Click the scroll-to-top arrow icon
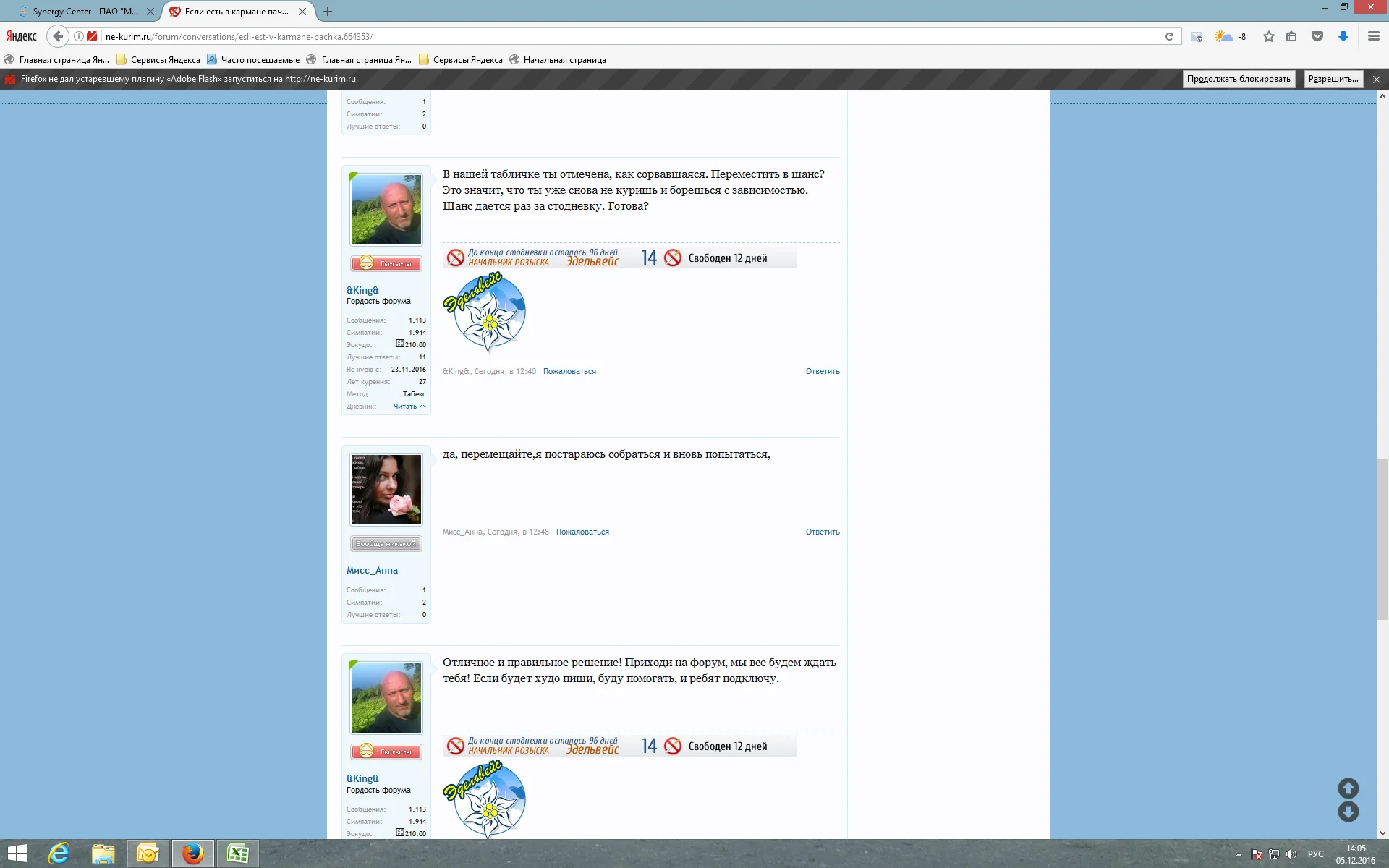The height and width of the screenshot is (868, 1389). coord(1348,788)
